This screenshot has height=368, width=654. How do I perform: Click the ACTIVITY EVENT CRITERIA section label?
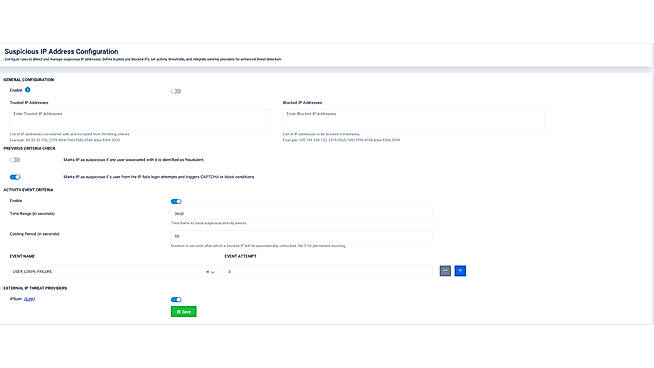(x=28, y=190)
